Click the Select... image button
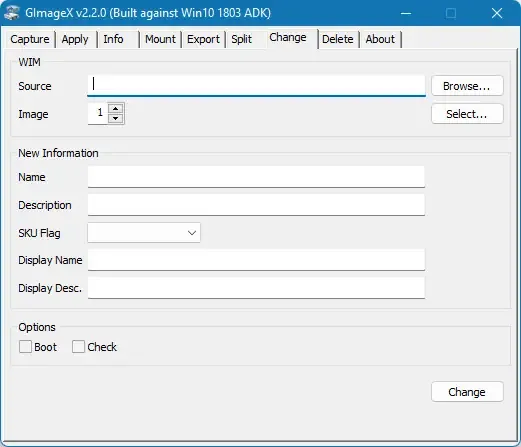Image resolution: width=521 pixels, height=447 pixels. [x=467, y=114]
